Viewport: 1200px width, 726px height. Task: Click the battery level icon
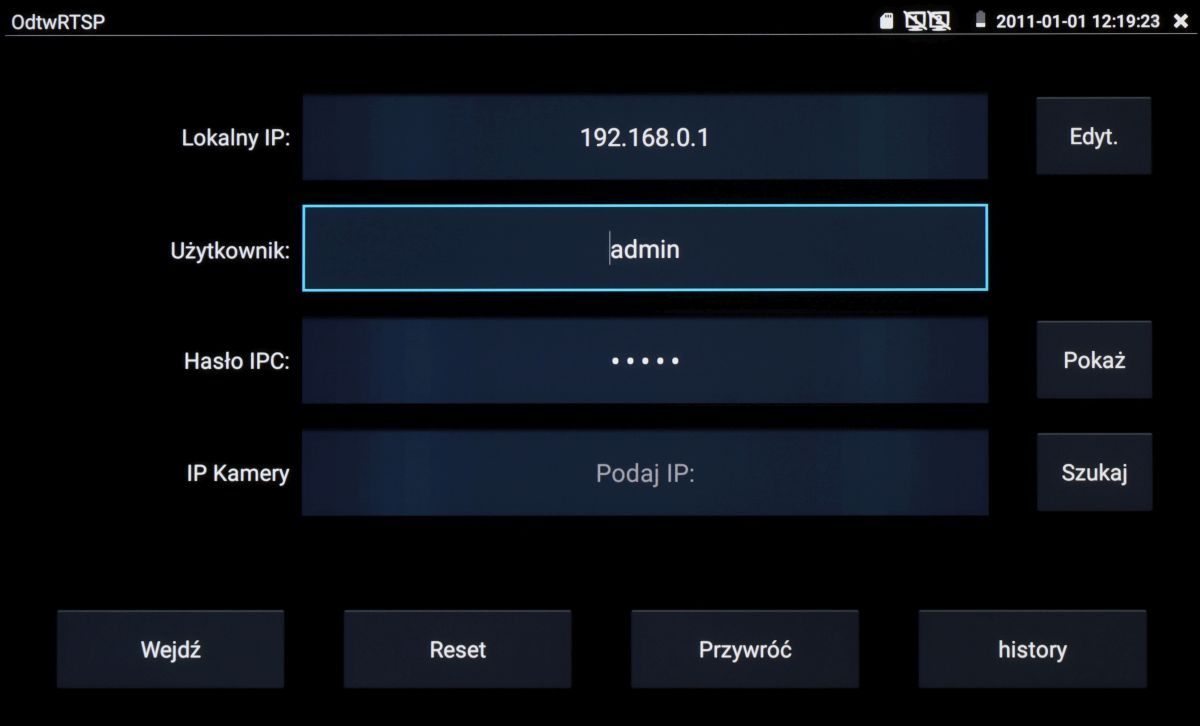tap(981, 21)
